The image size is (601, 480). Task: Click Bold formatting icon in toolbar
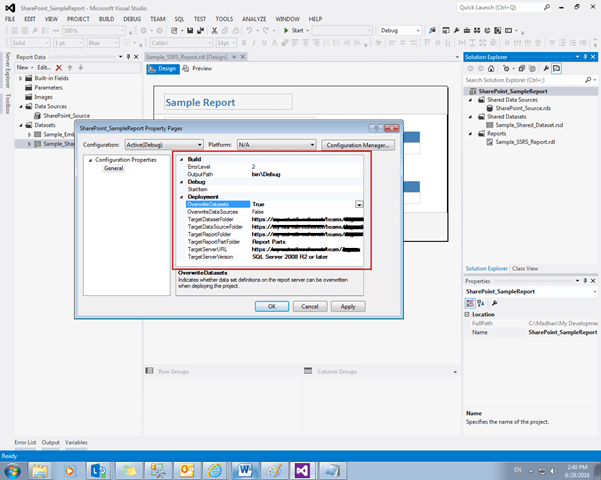244,43
